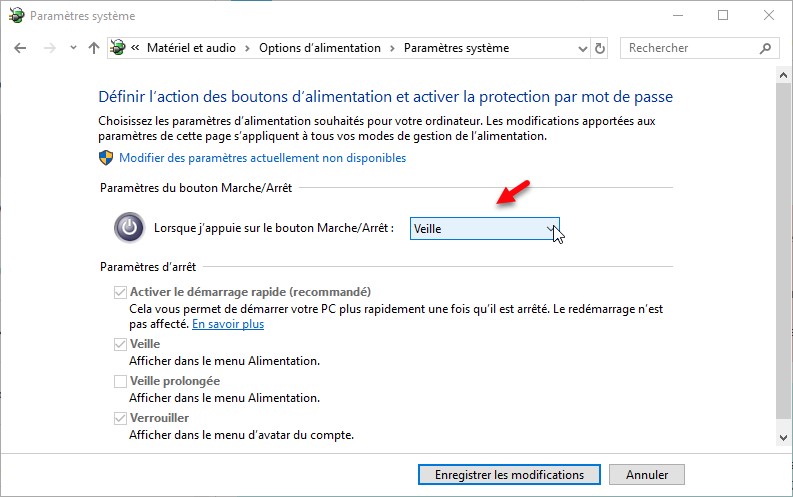Click the Paramètres système title bar icon
Screen dimensions: 793x497
[x=15, y=16]
